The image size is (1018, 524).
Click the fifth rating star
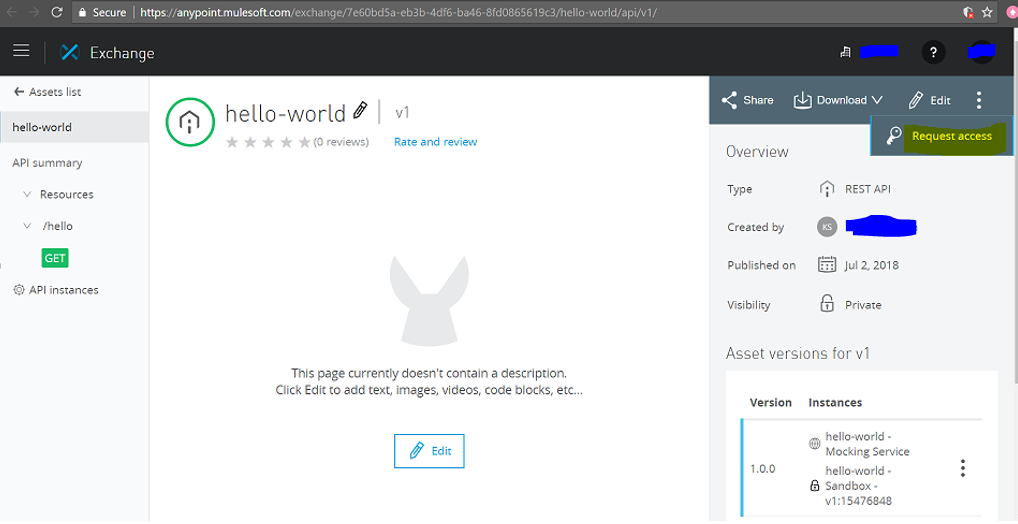coord(304,142)
